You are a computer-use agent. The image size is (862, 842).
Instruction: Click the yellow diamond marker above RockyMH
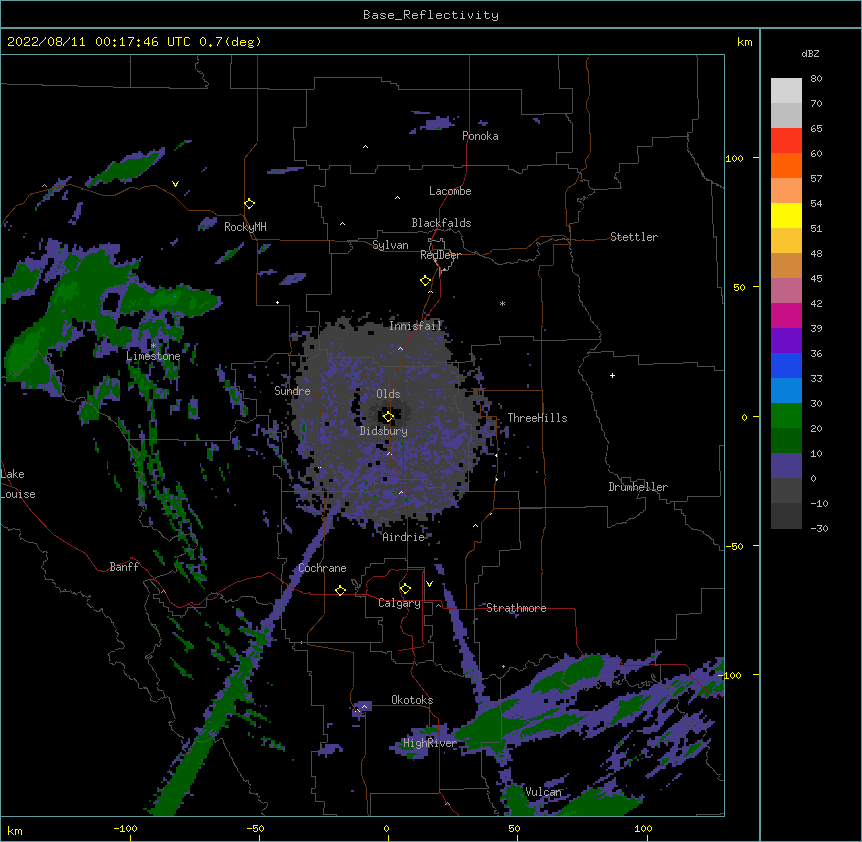pyautogui.click(x=250, y=204)
